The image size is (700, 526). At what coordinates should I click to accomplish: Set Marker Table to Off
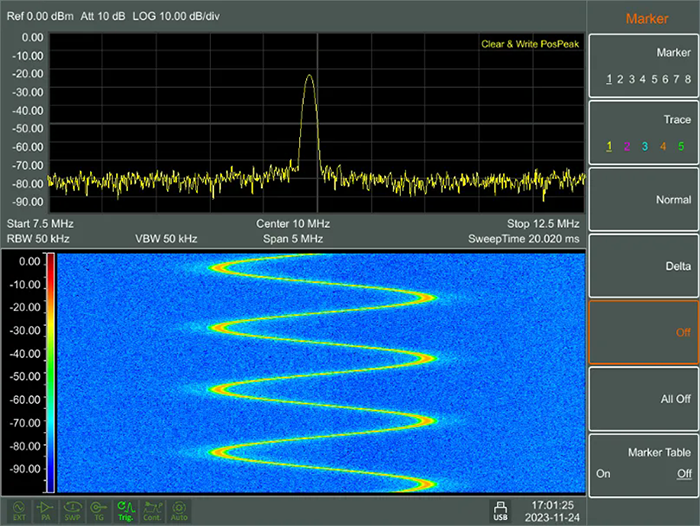click(x=684, y=474)
